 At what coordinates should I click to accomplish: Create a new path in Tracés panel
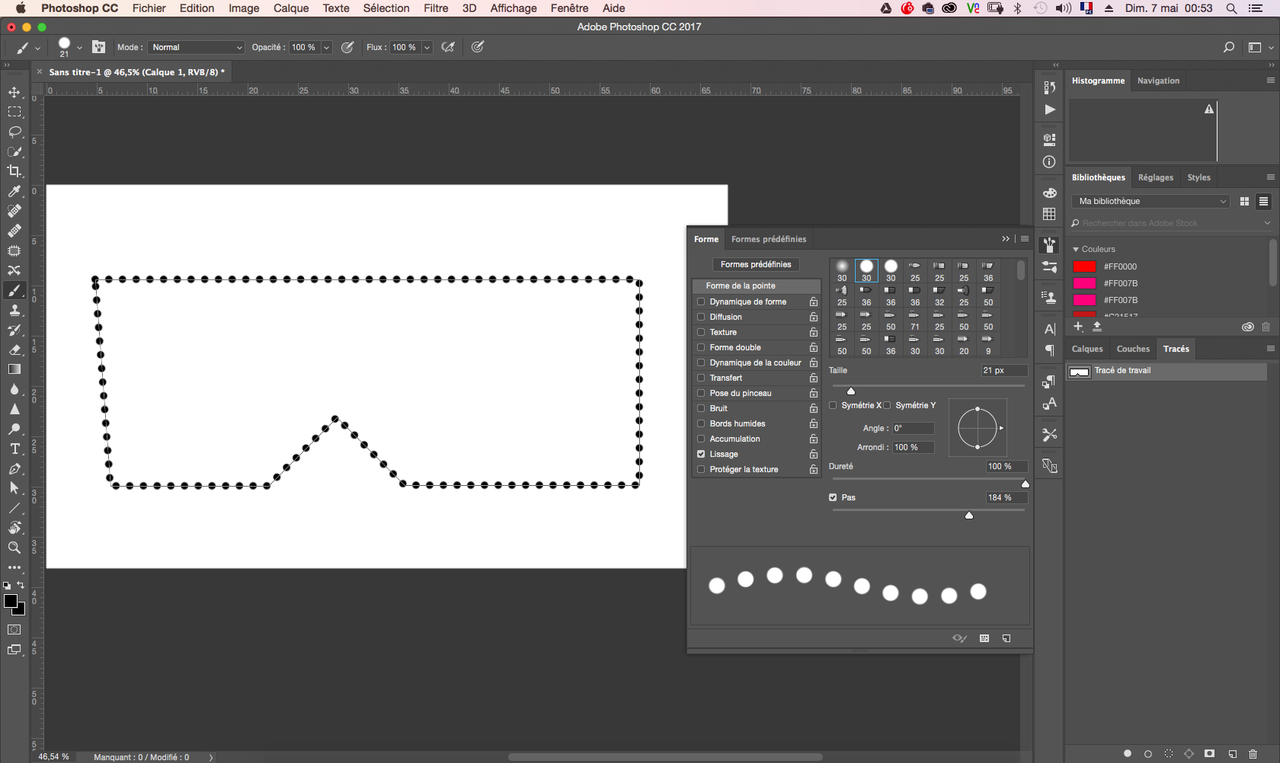(1232, 753)
